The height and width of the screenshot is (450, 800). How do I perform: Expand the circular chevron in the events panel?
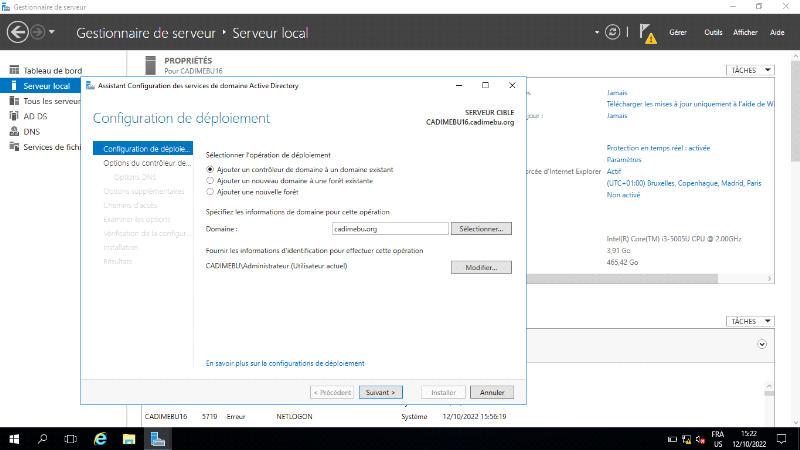tap(762, 344)
